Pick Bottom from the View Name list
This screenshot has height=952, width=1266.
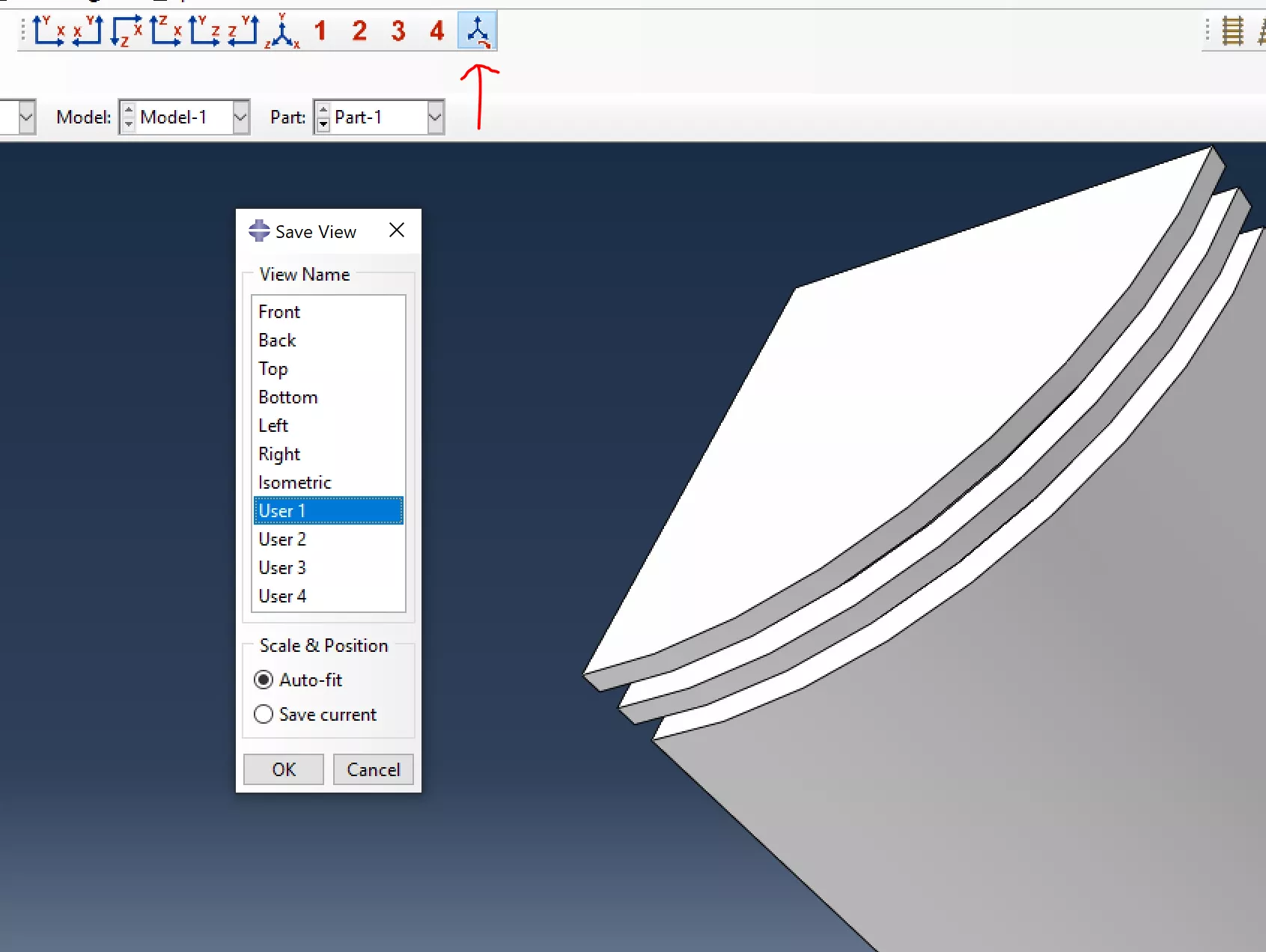(x=288, y=397)
